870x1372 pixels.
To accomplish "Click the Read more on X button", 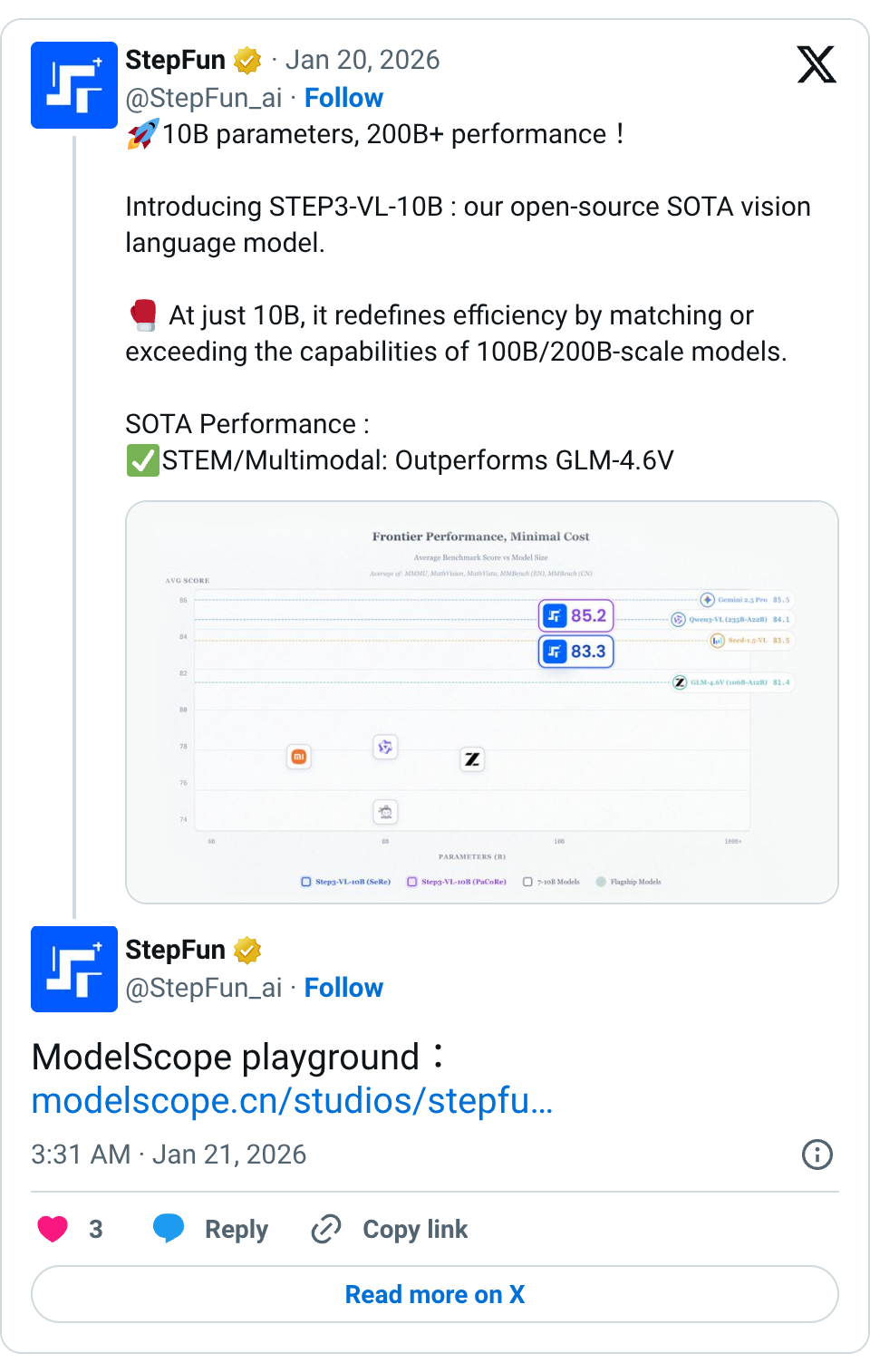I will click(x=435, y=1294).
